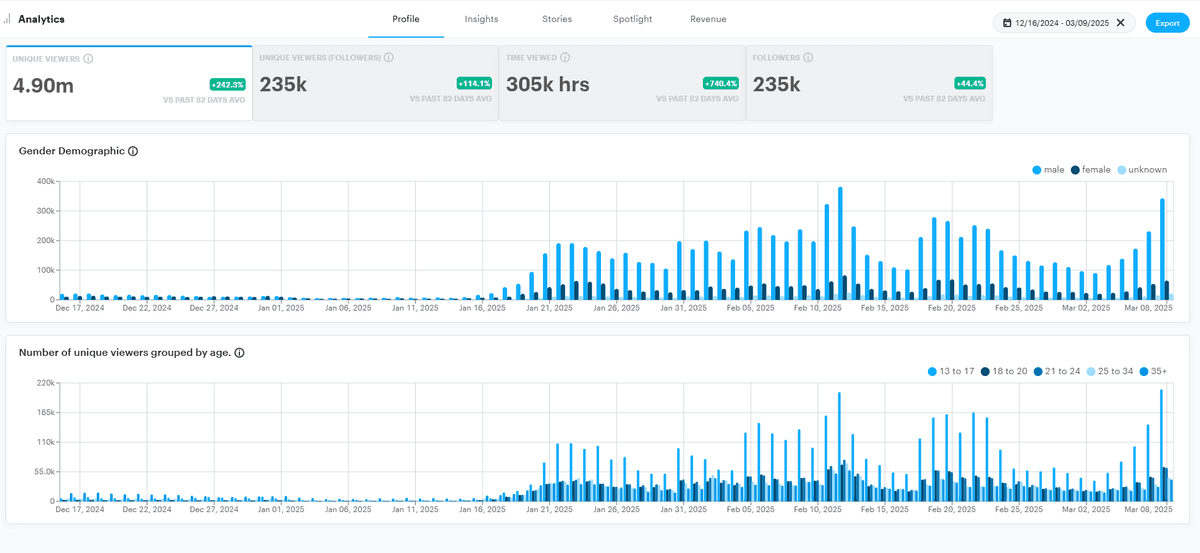This screenshot has width=1200, height=553.
Task: Select the Time Viewed metric card
Action: pyautogui.click(x=621, y=83)
